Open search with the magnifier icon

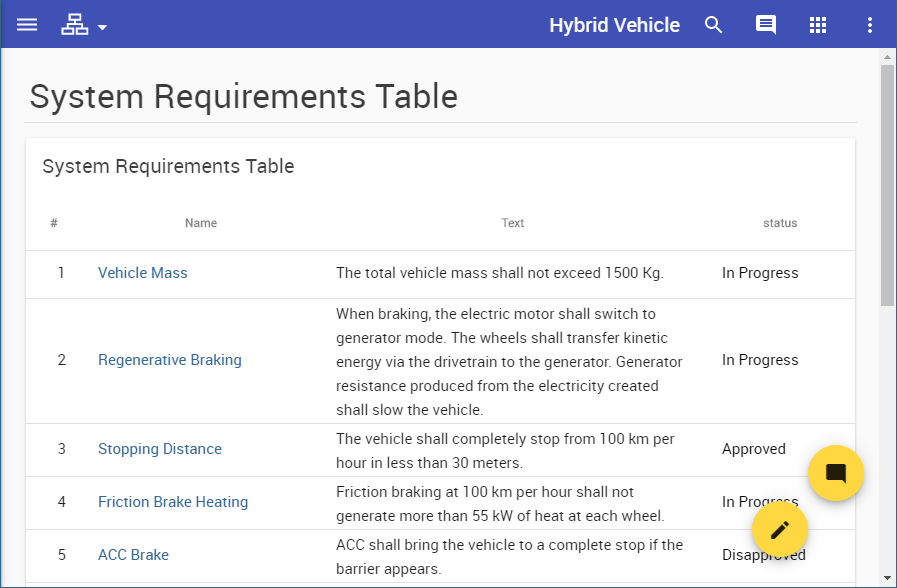[x=713, y=25]
